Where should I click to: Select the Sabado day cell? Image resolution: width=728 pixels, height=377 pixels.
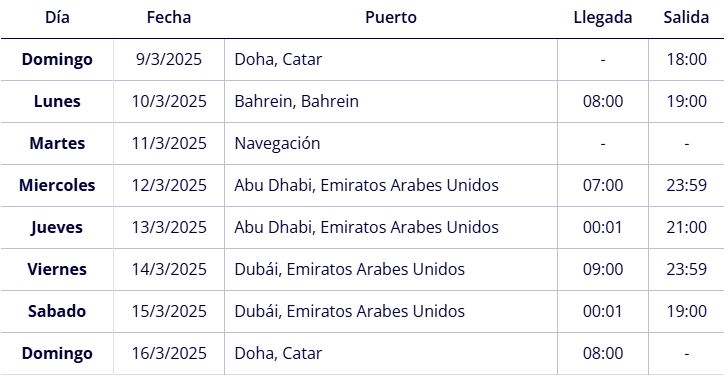[x=57, y=311]
